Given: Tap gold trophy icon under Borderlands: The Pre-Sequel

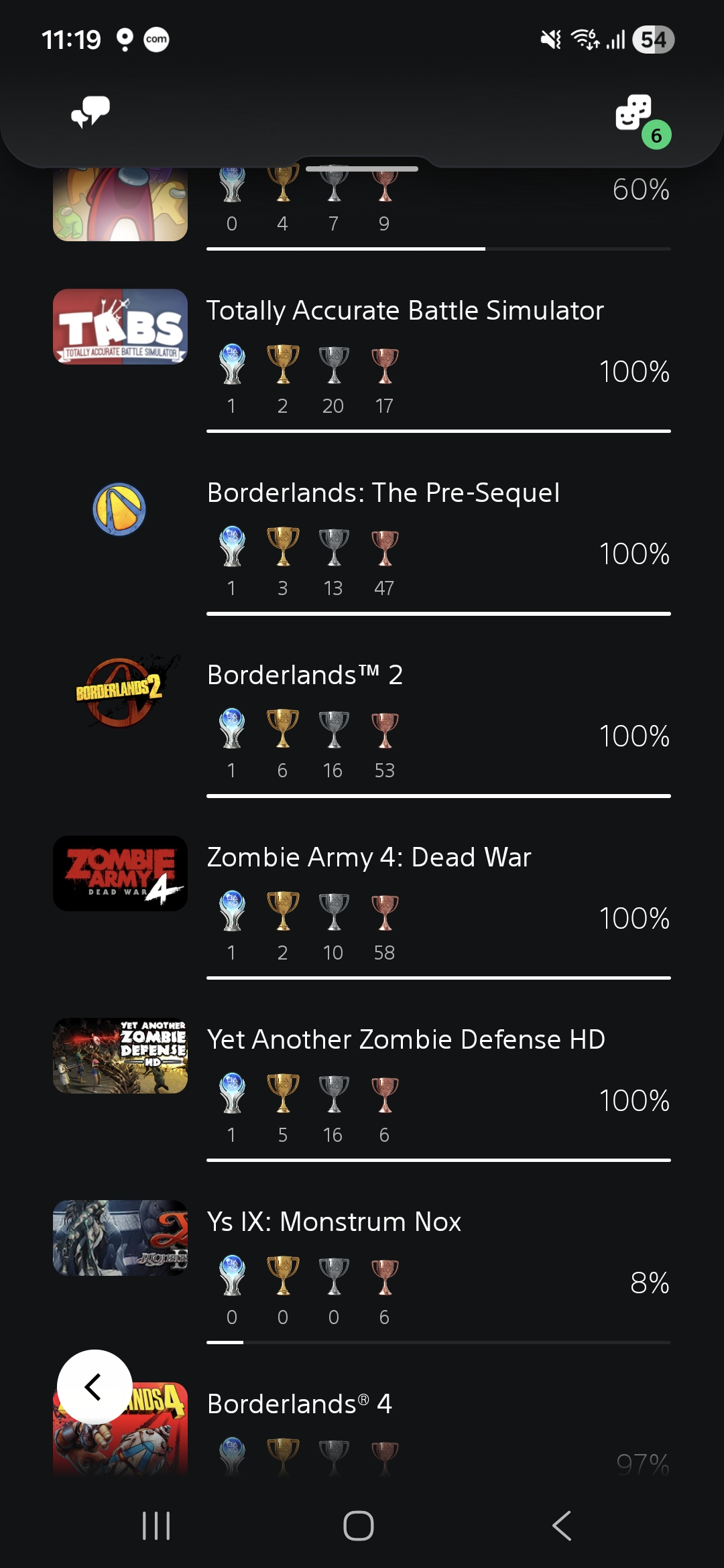Looking at the screenshot, I should pyautogui.click(x=283, y=547).
